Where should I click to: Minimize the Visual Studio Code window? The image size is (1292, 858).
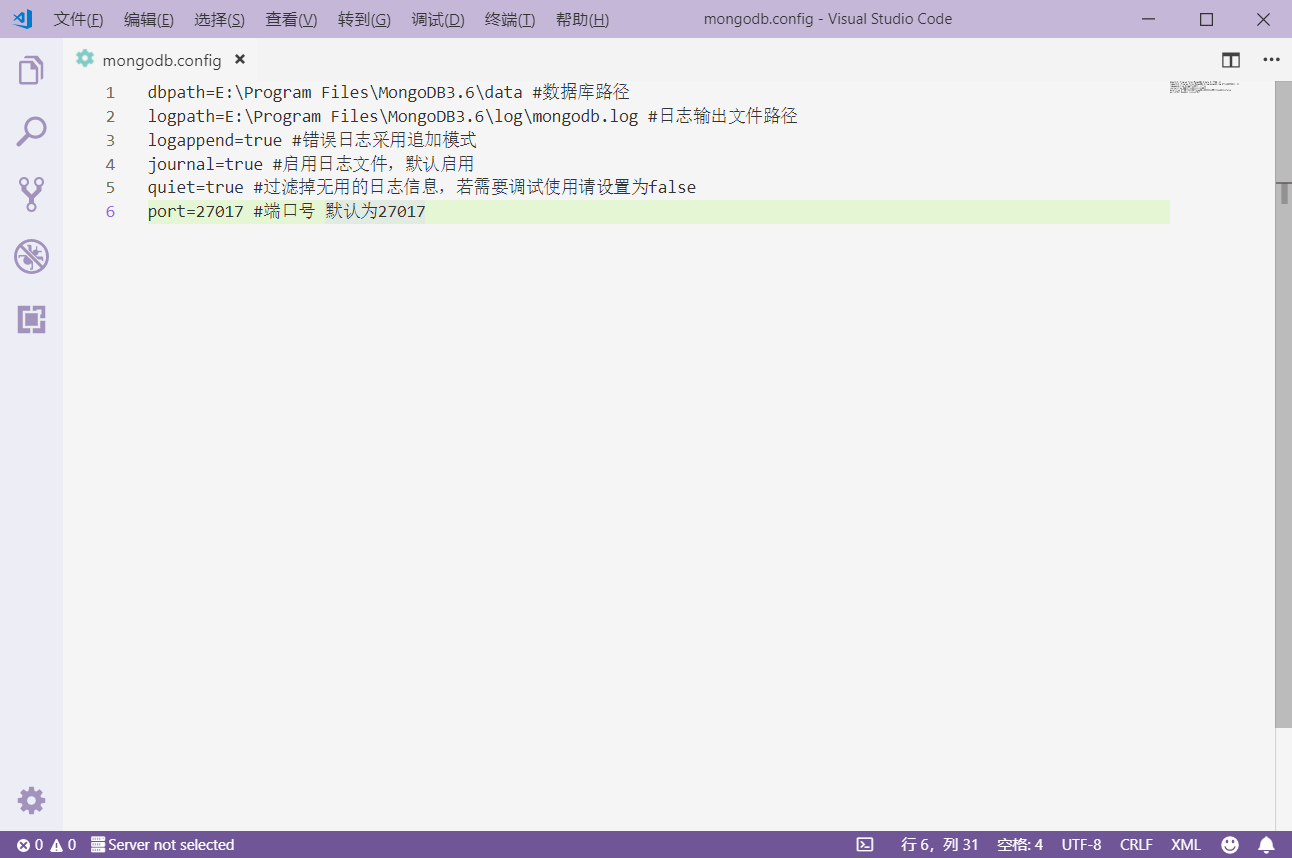click(x=1149, y=19)
